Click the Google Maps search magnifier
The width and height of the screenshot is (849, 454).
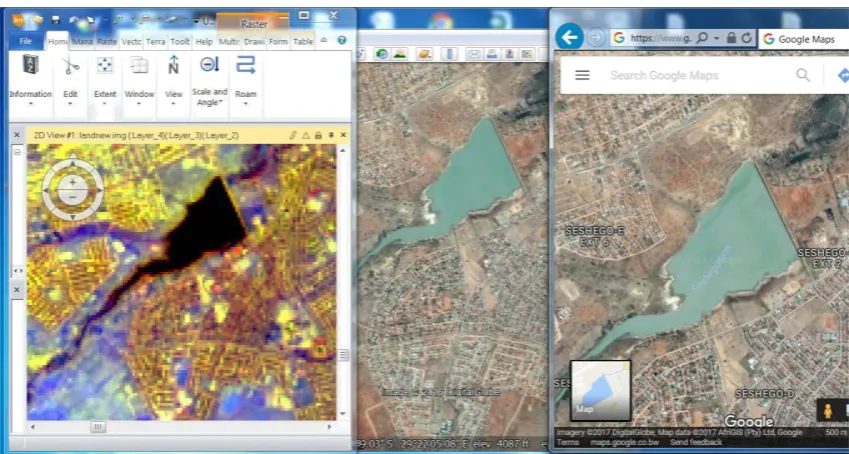pos(803,75)
